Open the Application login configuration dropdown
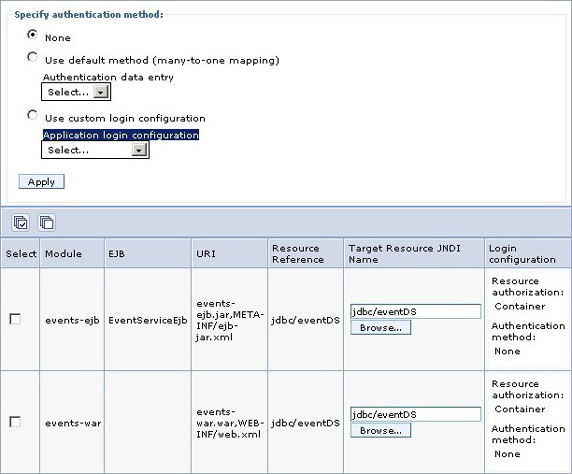Viewport: 572px width, 474px height. [95, 150]
